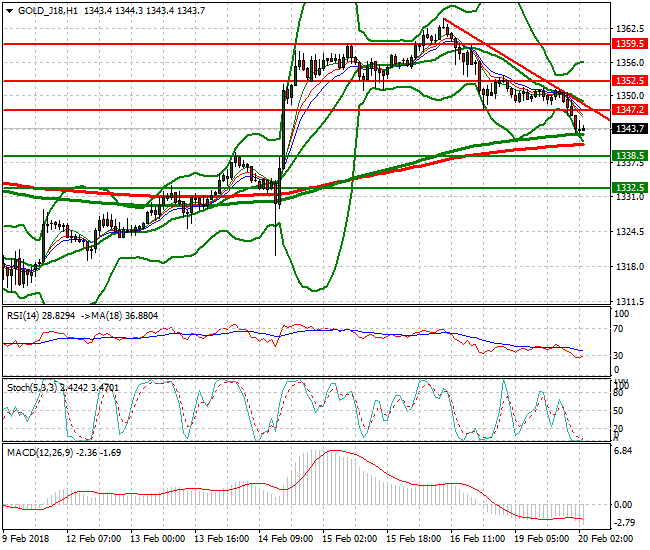Viewport: 650px width, 550px height.
Task: Select the green 1332.5 support price label
Action: [x=630, y=187]
